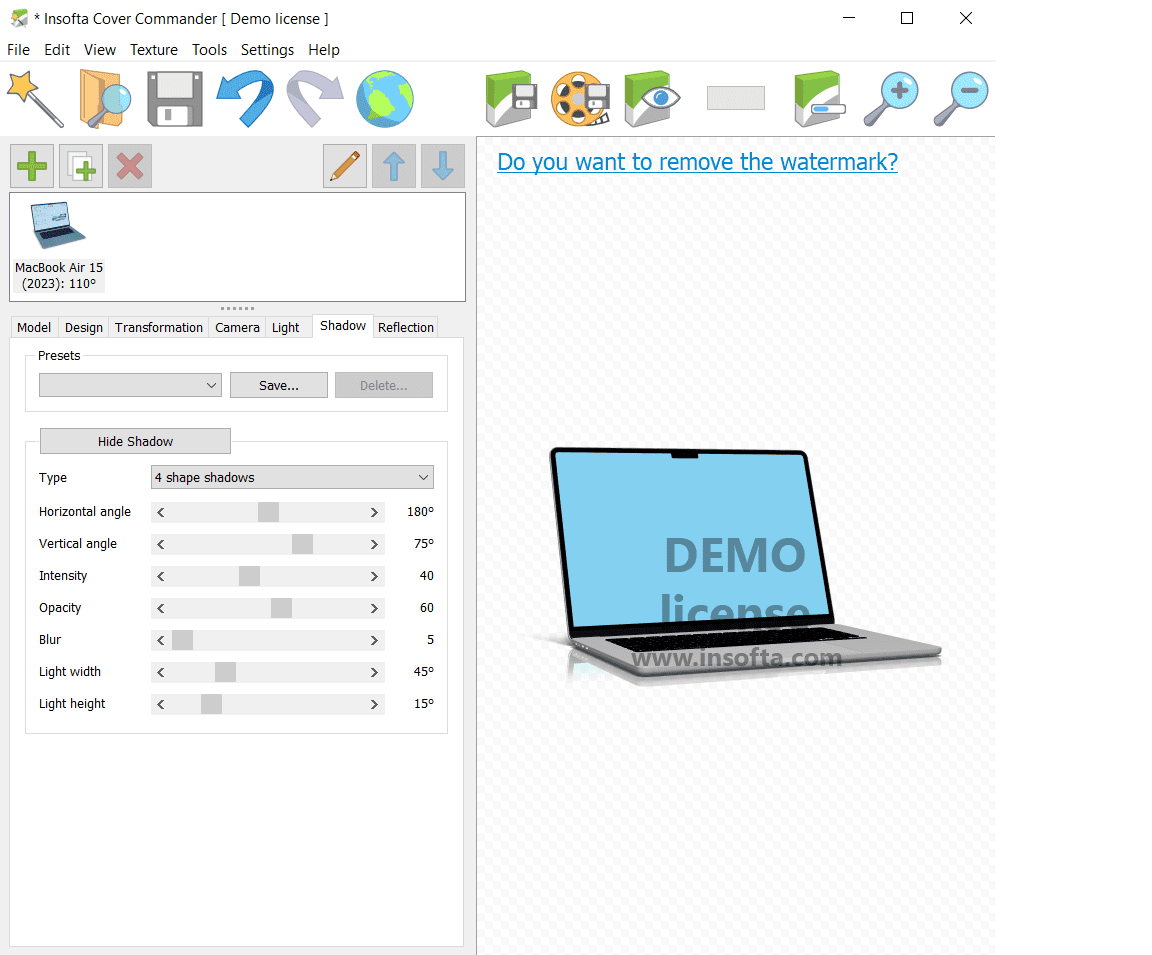Expand the Presets dropdown

tap(130, 385)
